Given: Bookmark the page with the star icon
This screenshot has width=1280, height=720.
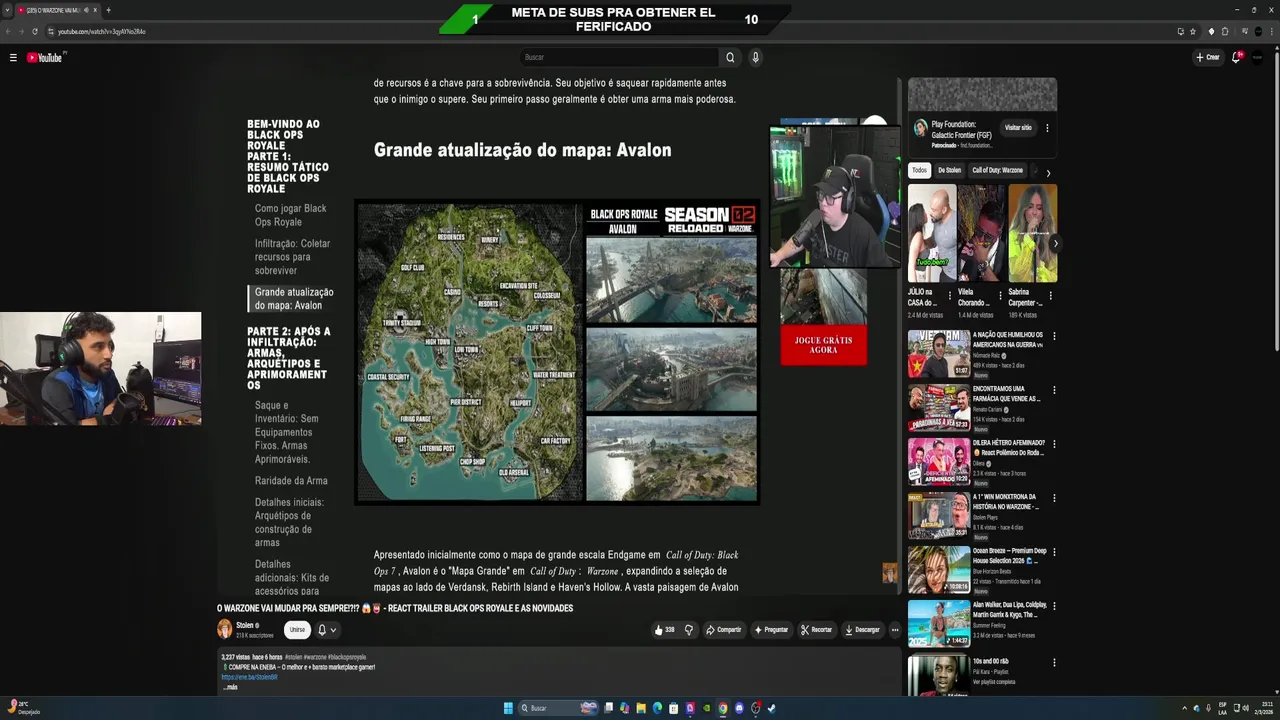Looking at the screenshot, I should click(x=1193, y=32).
